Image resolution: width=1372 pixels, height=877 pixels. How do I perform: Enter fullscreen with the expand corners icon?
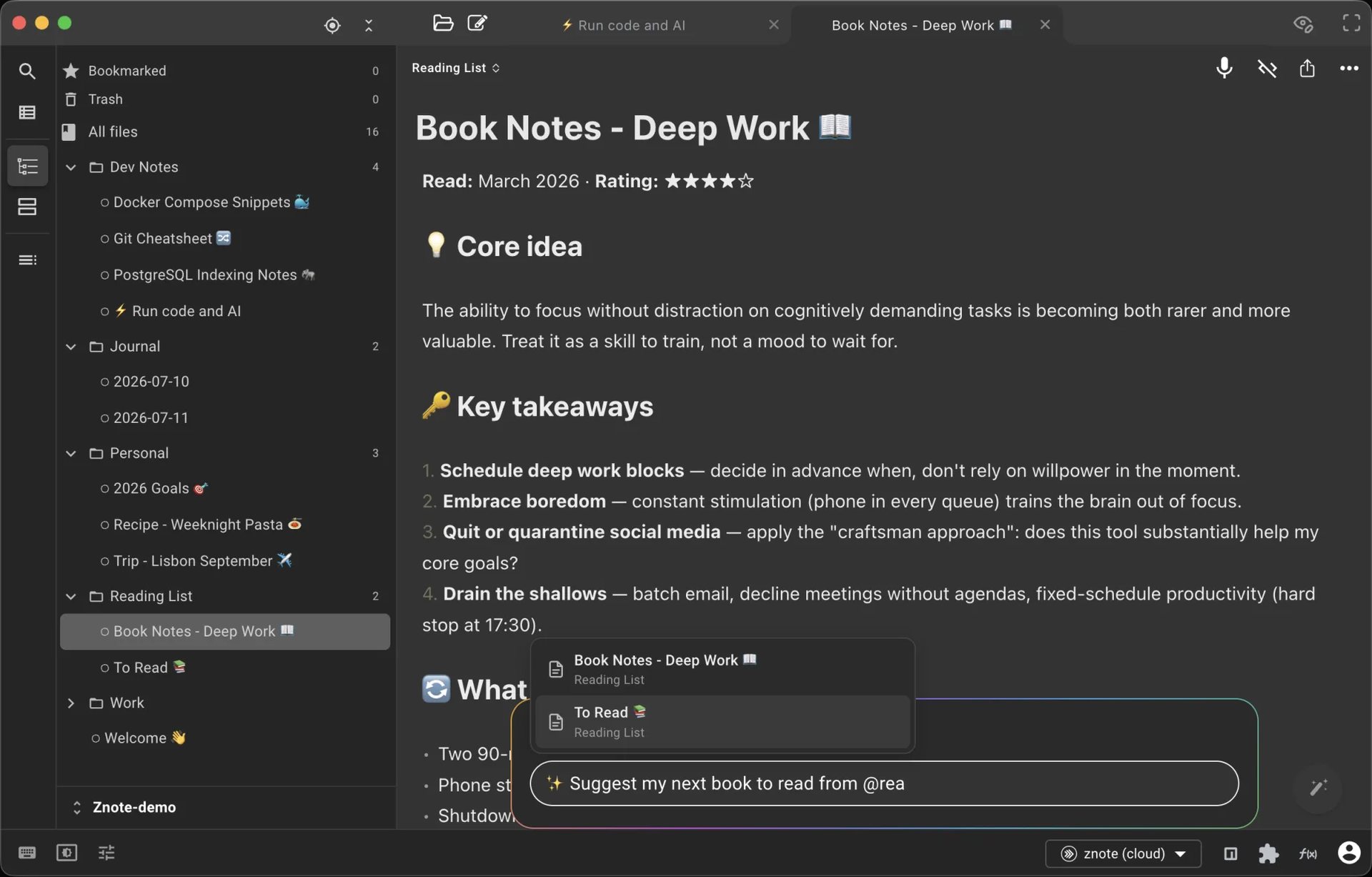click(x=1351, y=24)
